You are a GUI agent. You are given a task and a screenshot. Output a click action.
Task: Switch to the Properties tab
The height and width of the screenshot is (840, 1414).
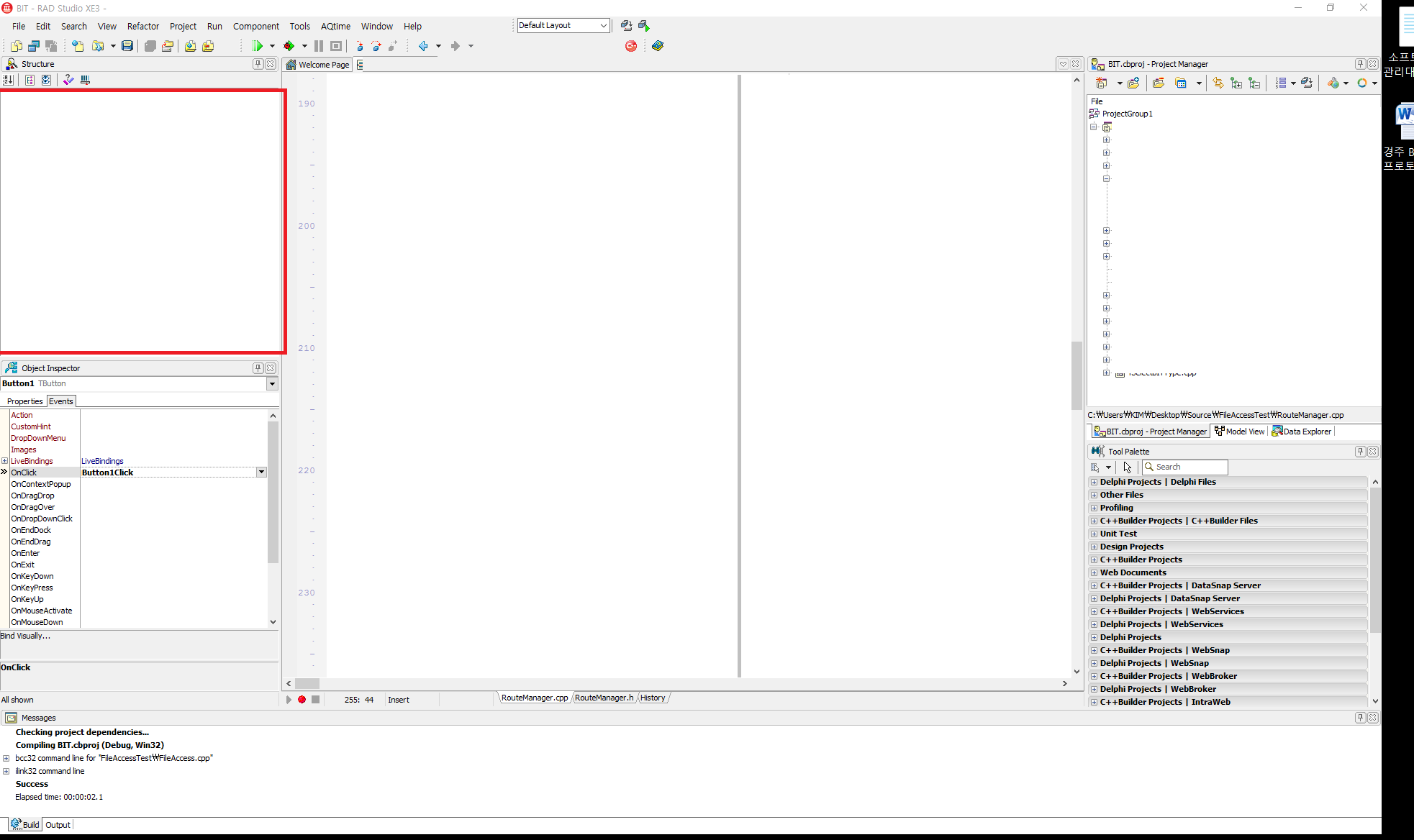coord(24,401)
